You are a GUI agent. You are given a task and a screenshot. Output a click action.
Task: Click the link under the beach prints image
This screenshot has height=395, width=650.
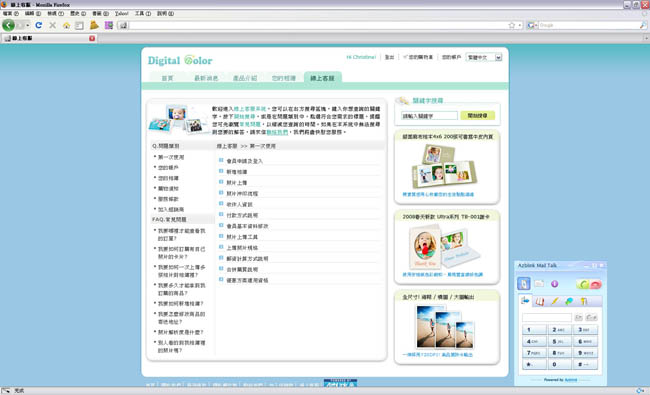(437, 355)
